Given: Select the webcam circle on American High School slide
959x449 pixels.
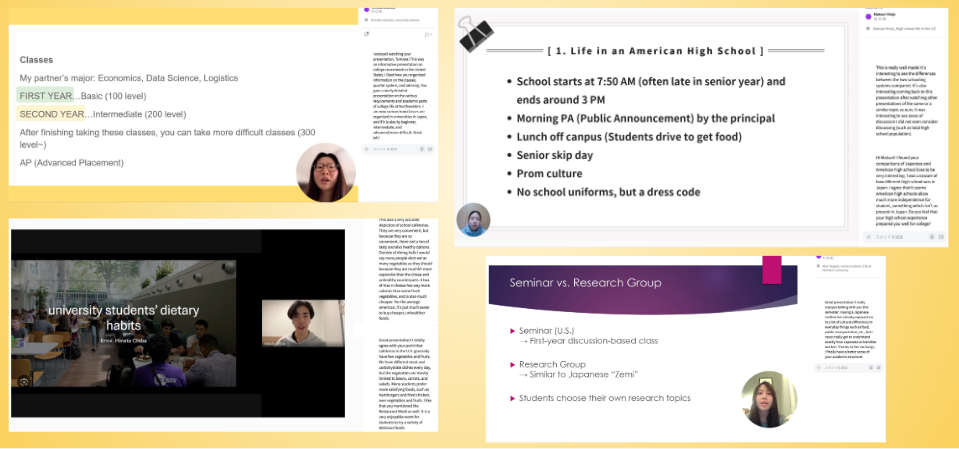Looking at the screenshot, I should pos(474,222).
